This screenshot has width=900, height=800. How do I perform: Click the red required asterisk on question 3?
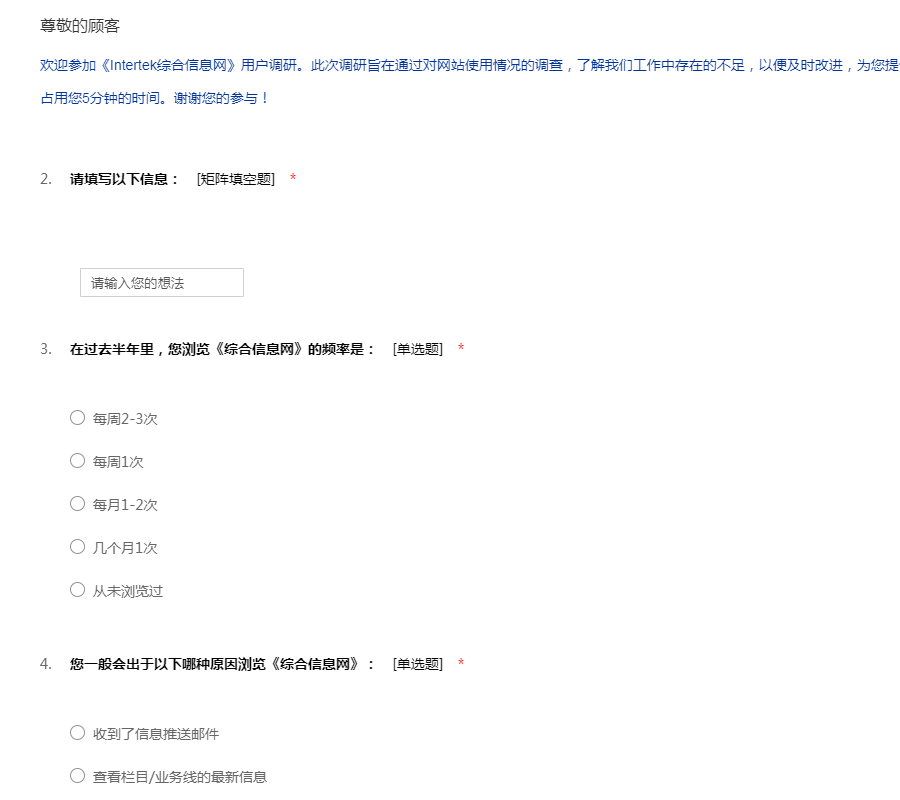click(461, 349)
